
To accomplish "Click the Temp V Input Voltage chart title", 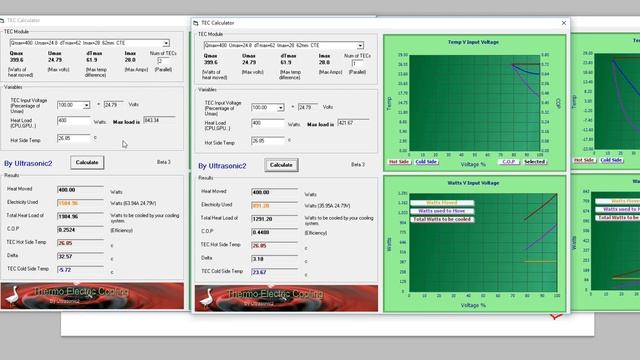I will [473, 42].
